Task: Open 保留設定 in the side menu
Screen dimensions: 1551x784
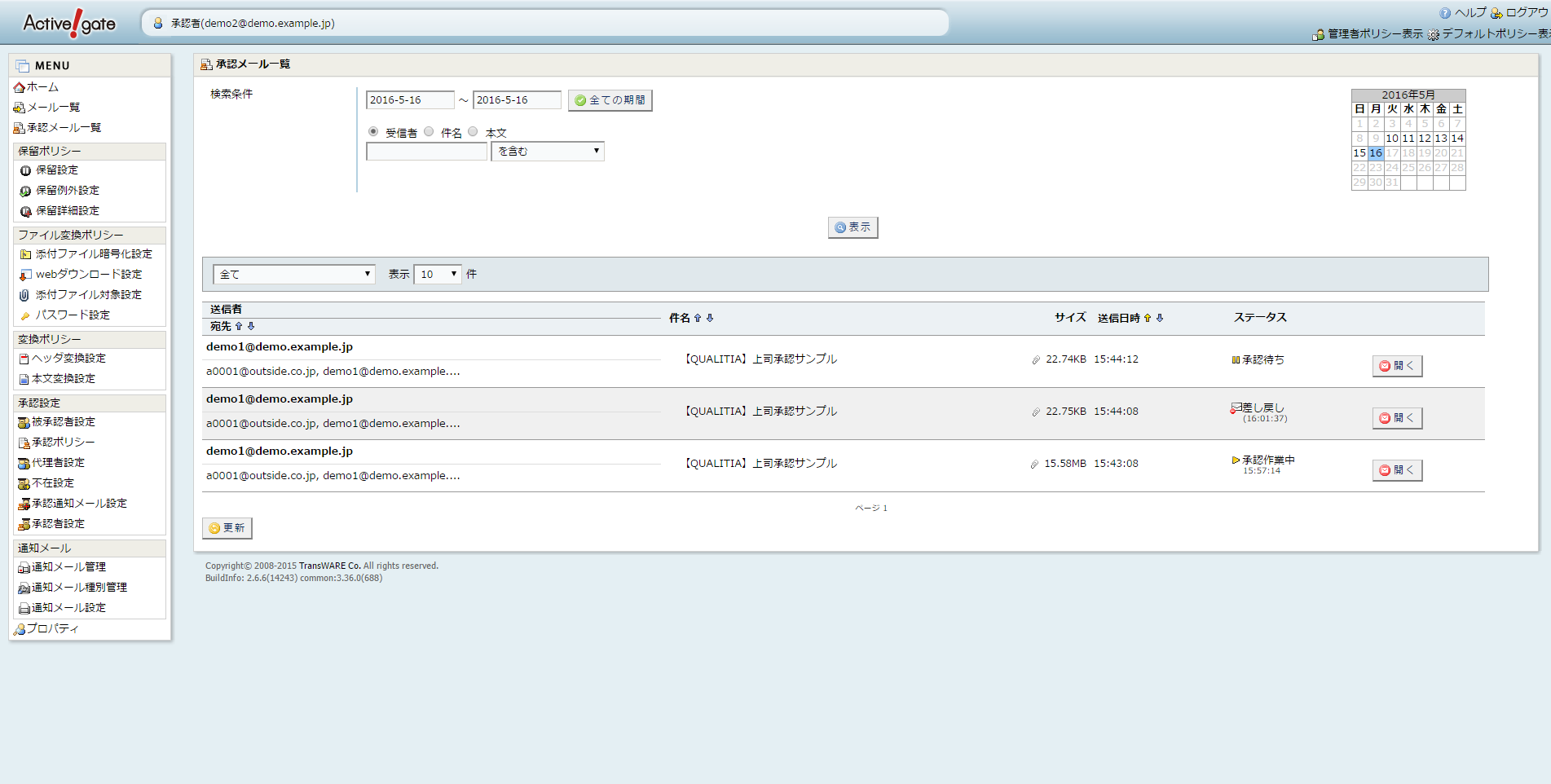Action: [x=57, y=170]
